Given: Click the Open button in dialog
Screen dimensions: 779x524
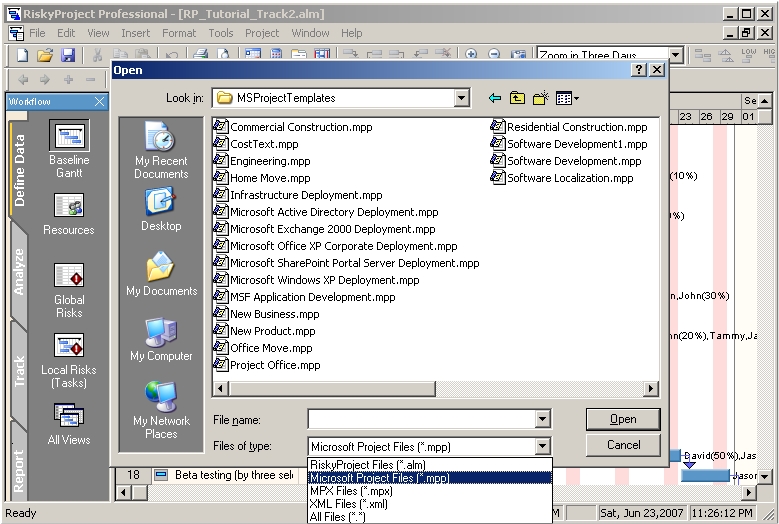Looking at the screenshot, I should coord(623,419).
